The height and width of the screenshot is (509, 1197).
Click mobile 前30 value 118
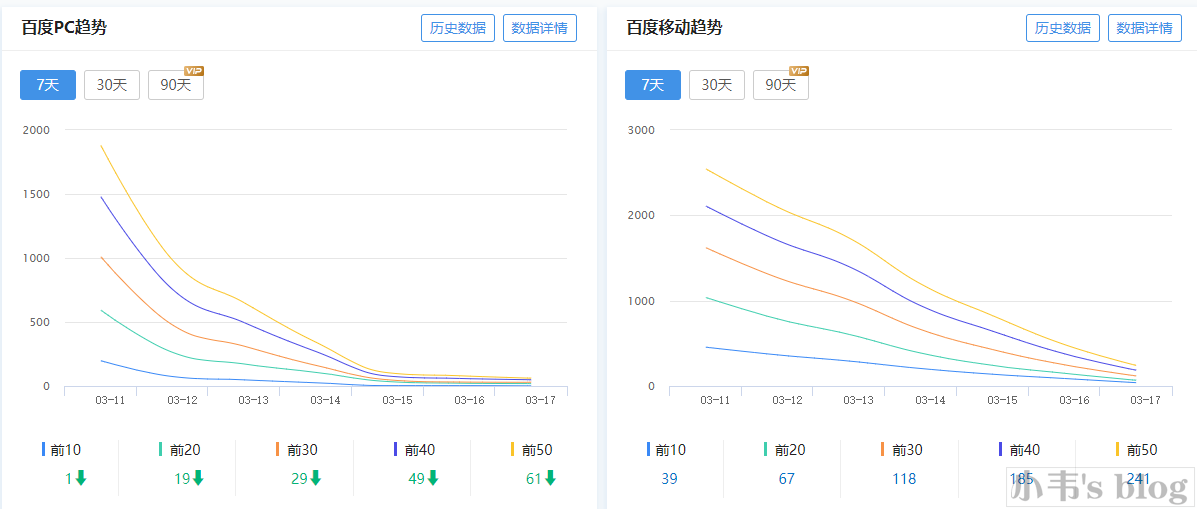(902, 479)
